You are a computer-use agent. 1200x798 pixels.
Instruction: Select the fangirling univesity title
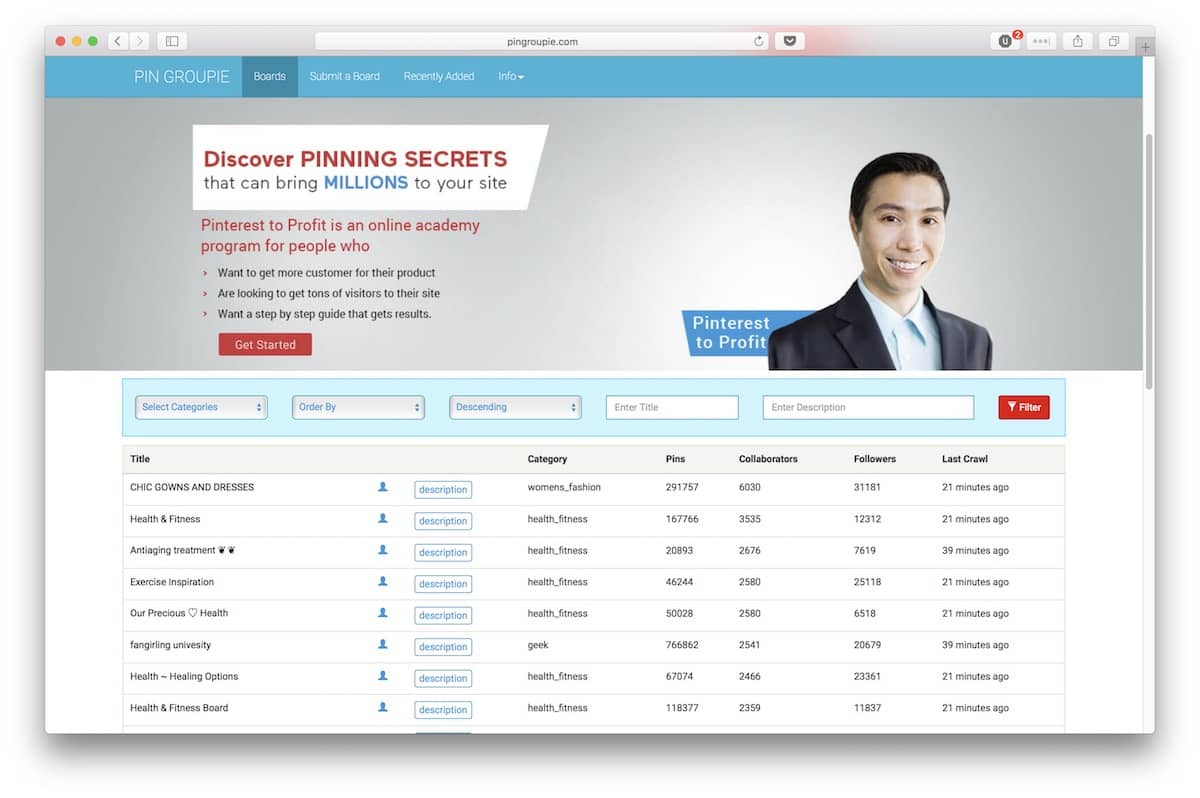171,645
